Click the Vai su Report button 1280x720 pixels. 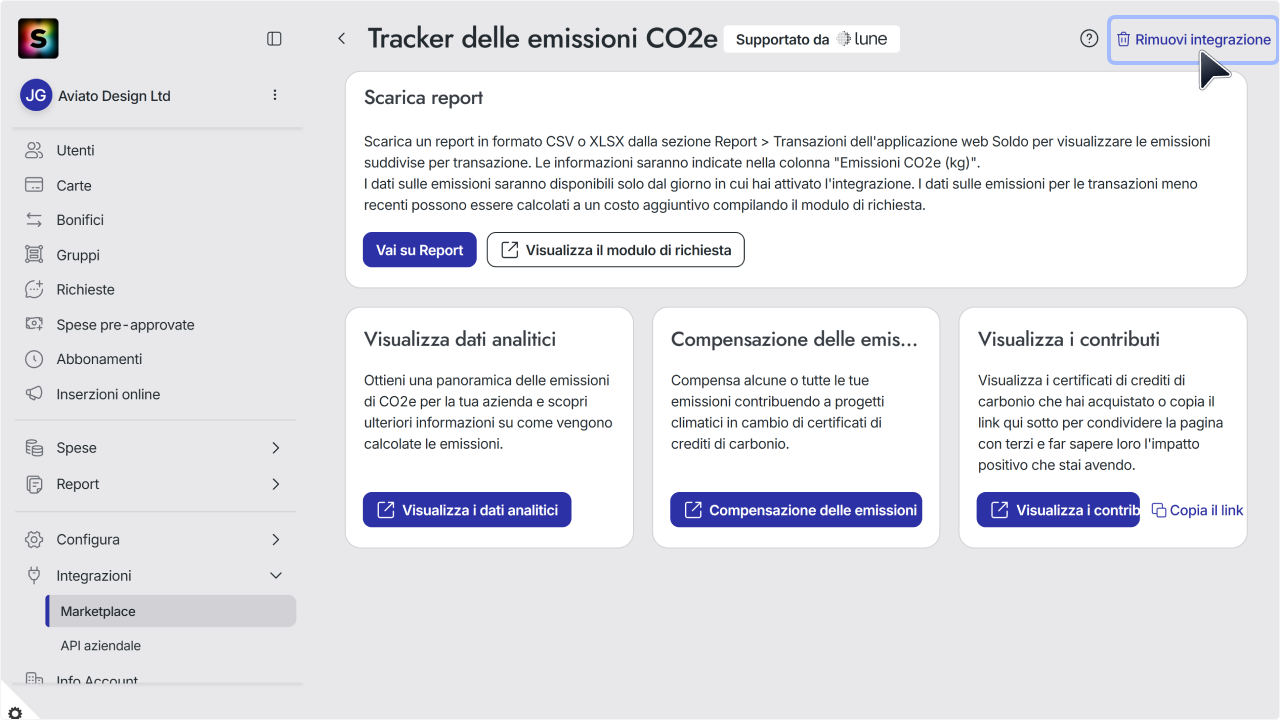coord(419,250)
